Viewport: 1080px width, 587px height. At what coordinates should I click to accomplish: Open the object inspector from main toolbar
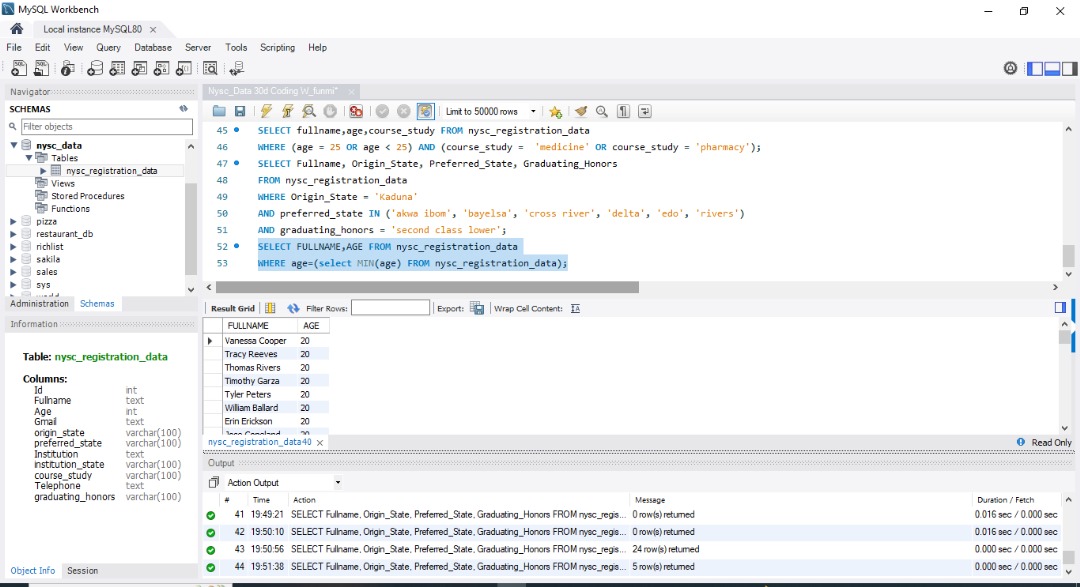tap(68, 68)
